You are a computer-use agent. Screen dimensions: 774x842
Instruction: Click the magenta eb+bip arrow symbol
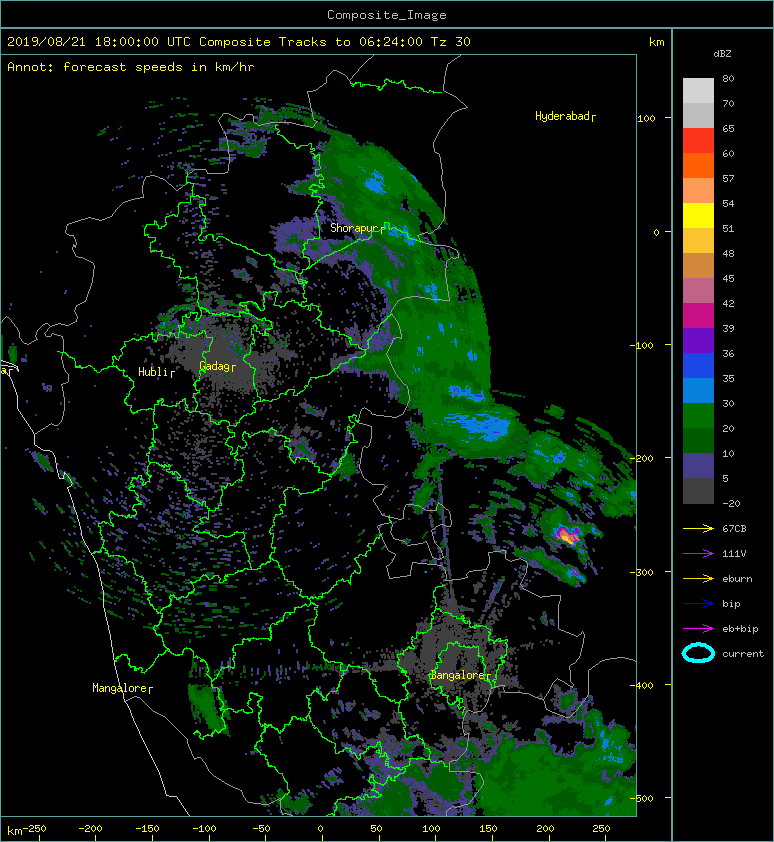coord(698,628)
